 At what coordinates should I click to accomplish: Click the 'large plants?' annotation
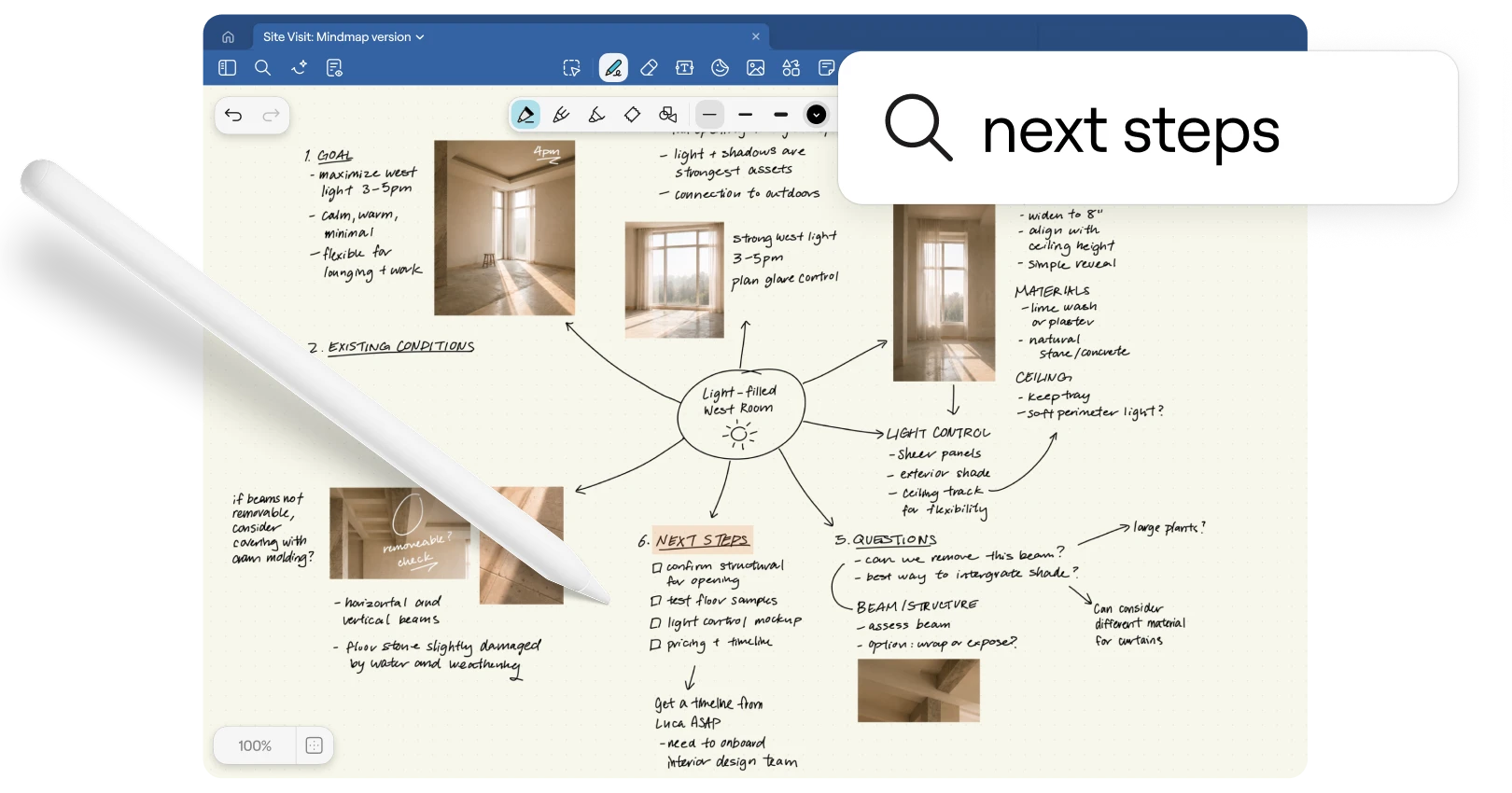[1169, 528]
